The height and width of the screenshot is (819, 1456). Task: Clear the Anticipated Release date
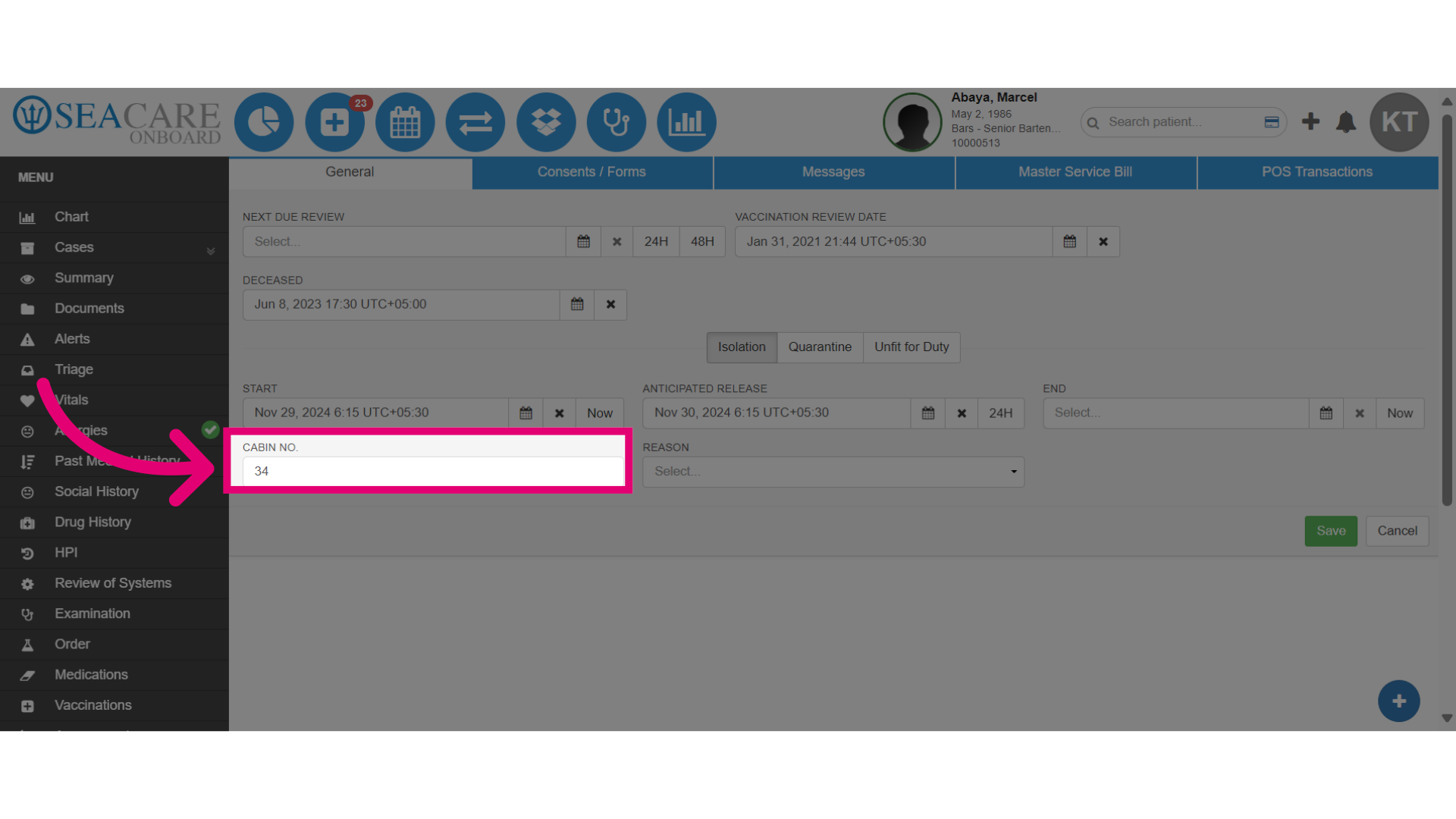tap(962, 413)
